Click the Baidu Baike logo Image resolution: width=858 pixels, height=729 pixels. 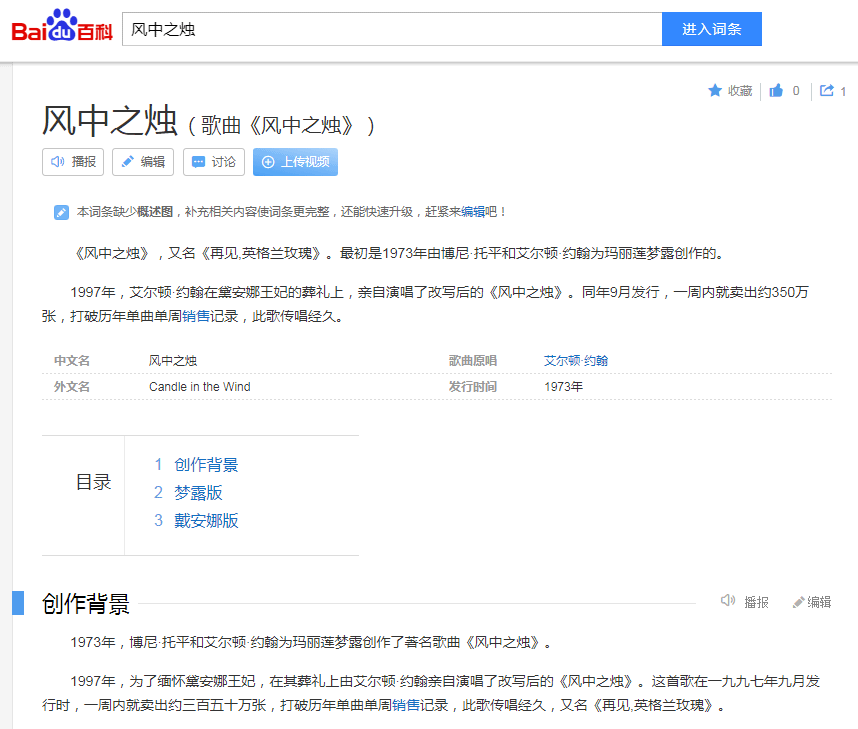click(62, 27)
